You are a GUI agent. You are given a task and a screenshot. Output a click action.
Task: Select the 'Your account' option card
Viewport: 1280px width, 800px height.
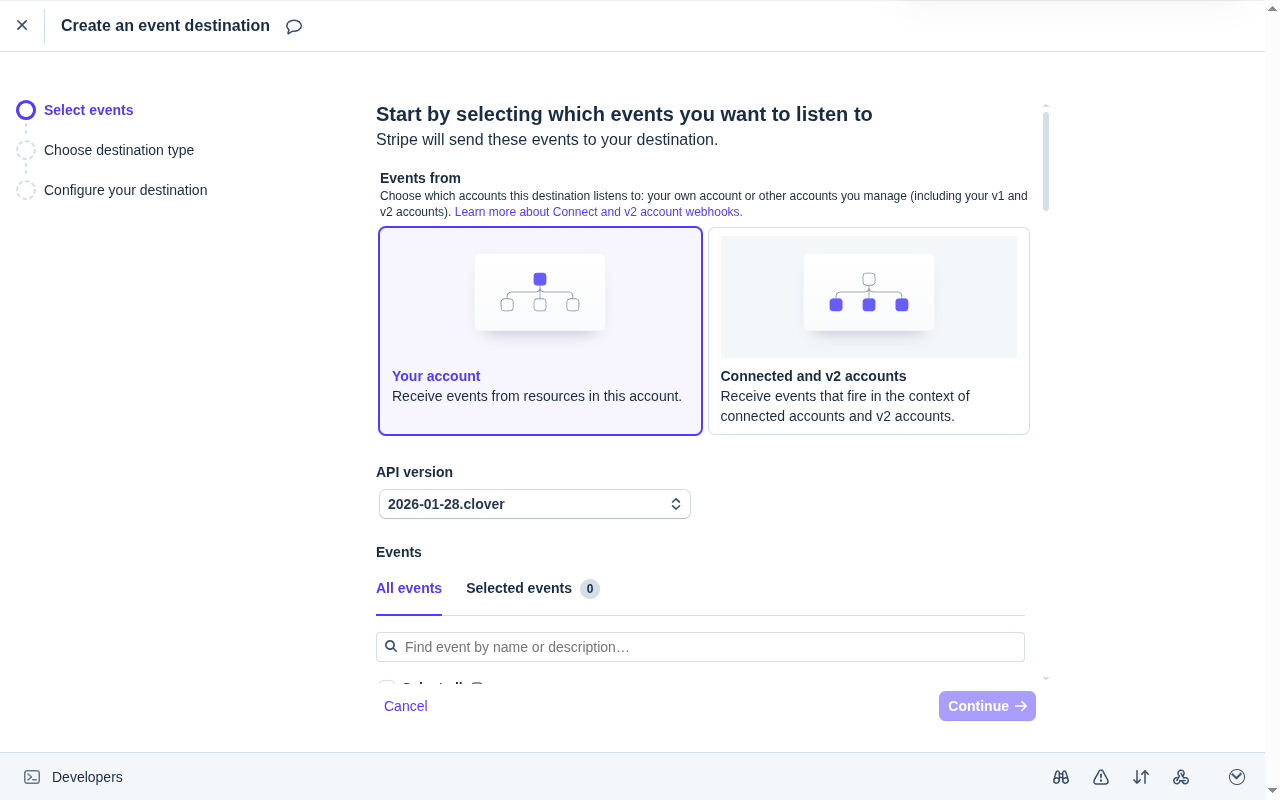(540, 331)
